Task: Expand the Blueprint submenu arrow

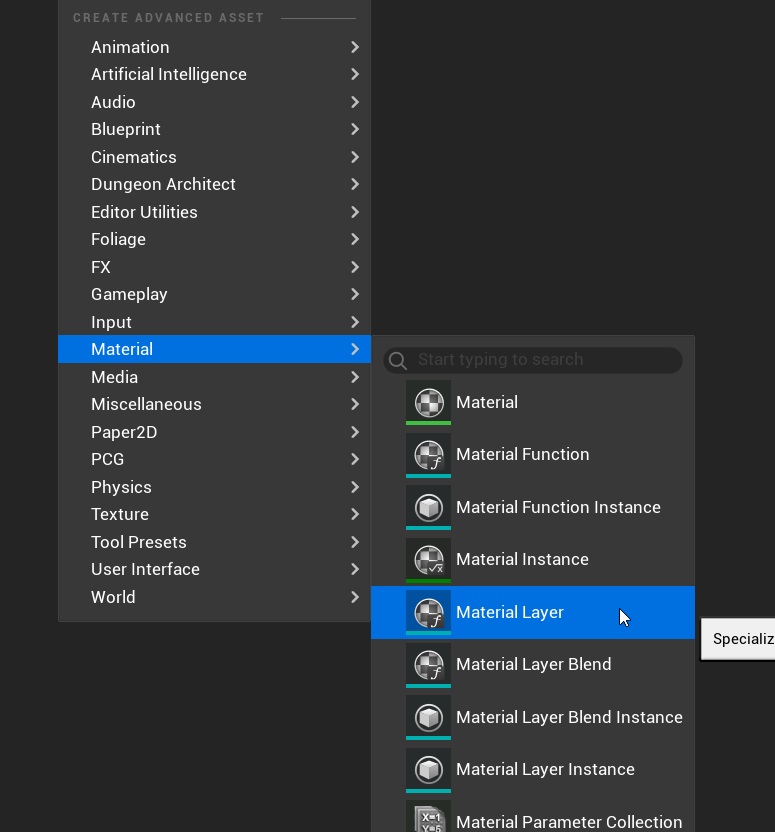Action: click(x=355, y=130)
